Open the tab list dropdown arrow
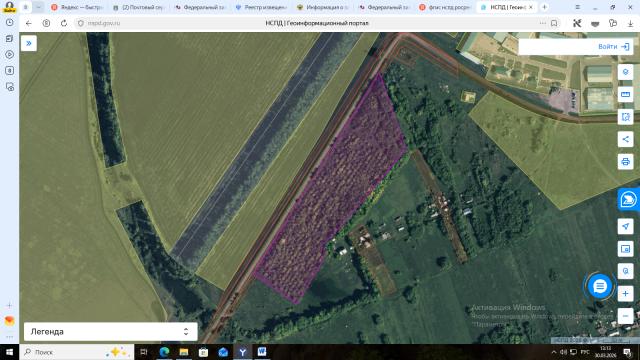The image size is (640, 360). 38,7
